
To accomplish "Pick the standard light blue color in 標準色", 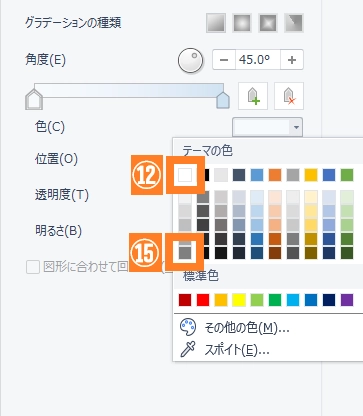I will pos(293,300).
